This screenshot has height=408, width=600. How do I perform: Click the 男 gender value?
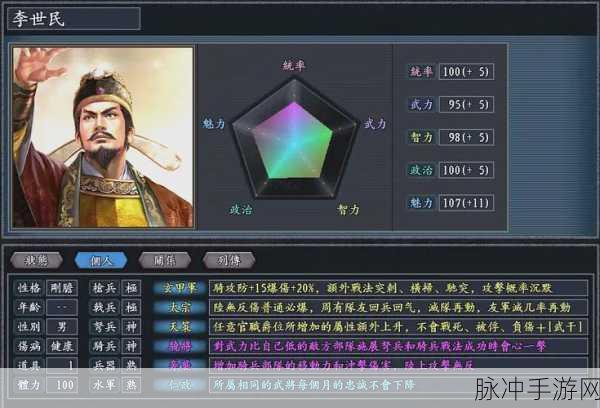tap(62, 326)
